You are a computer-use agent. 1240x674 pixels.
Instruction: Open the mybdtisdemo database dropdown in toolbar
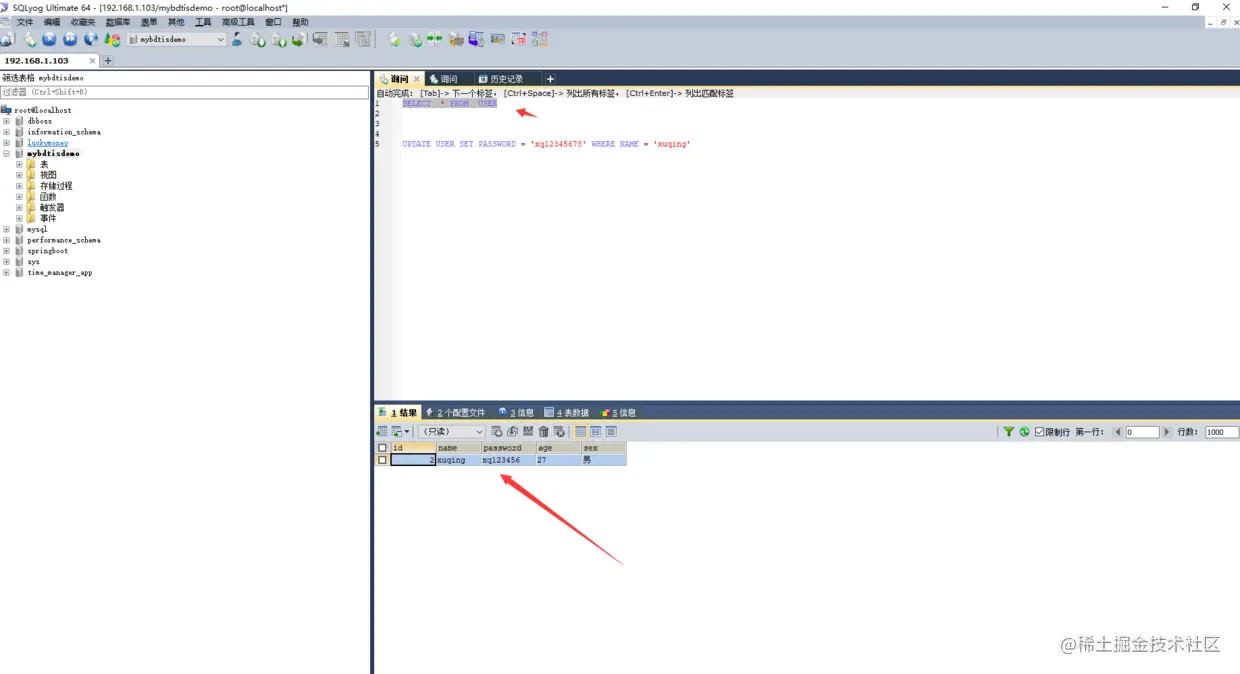pos(177,39)
